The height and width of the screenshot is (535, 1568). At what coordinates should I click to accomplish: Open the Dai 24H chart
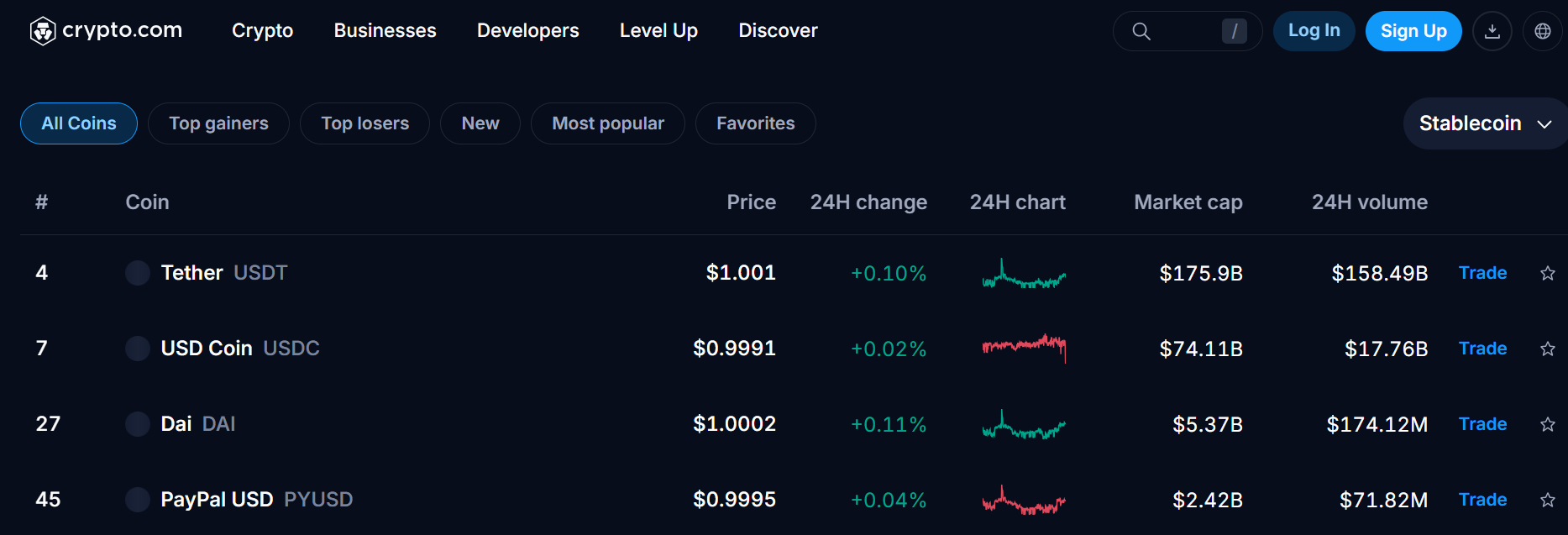(1024, 425)
